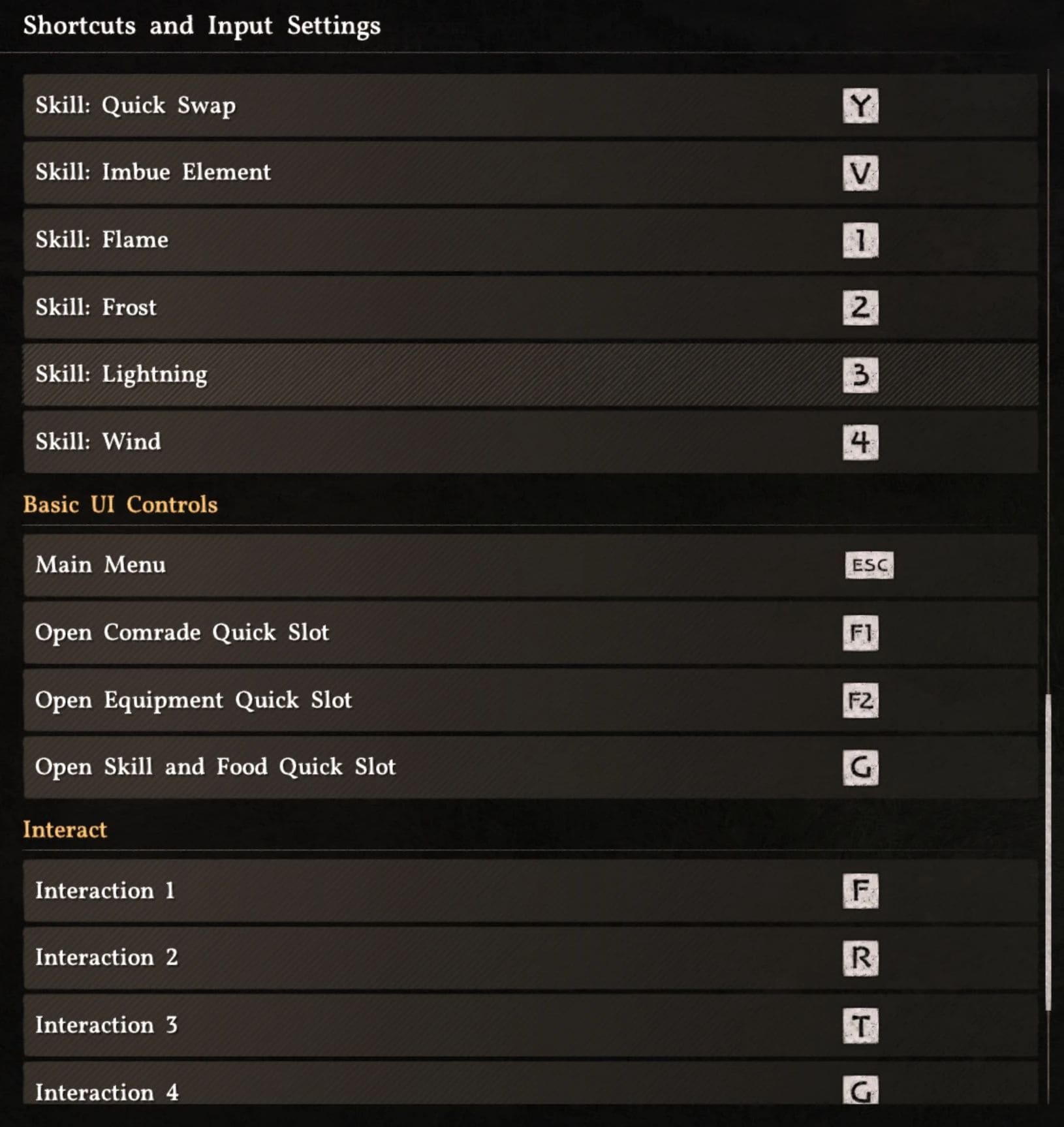Change the 2 key binding for Skill: Frost

click(860, 307)
